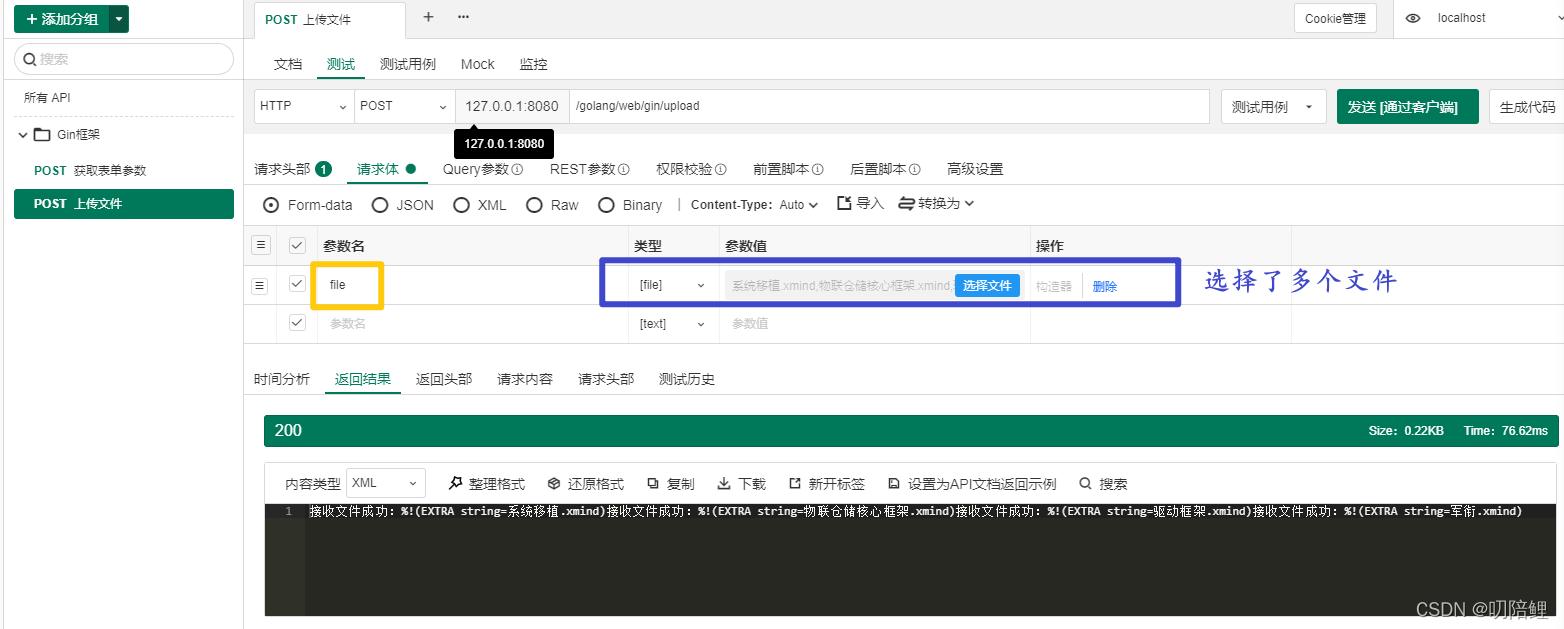Viewport: 1564px width, 629px height.
Task: Open the 后置脚本 tab
Action: 885,169
